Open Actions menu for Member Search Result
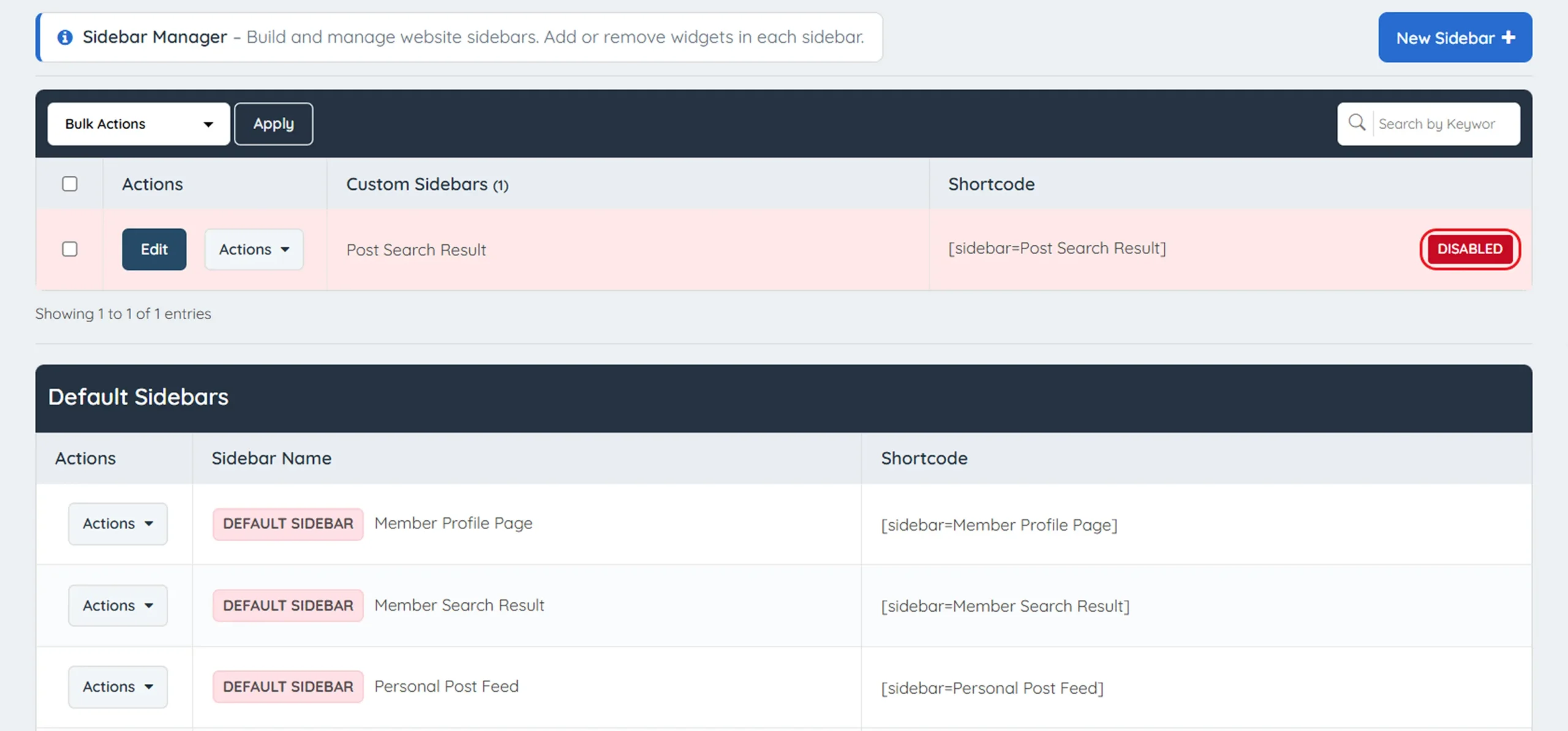The width and height of the screenshot is (1568, 731). tap(118, 605)
